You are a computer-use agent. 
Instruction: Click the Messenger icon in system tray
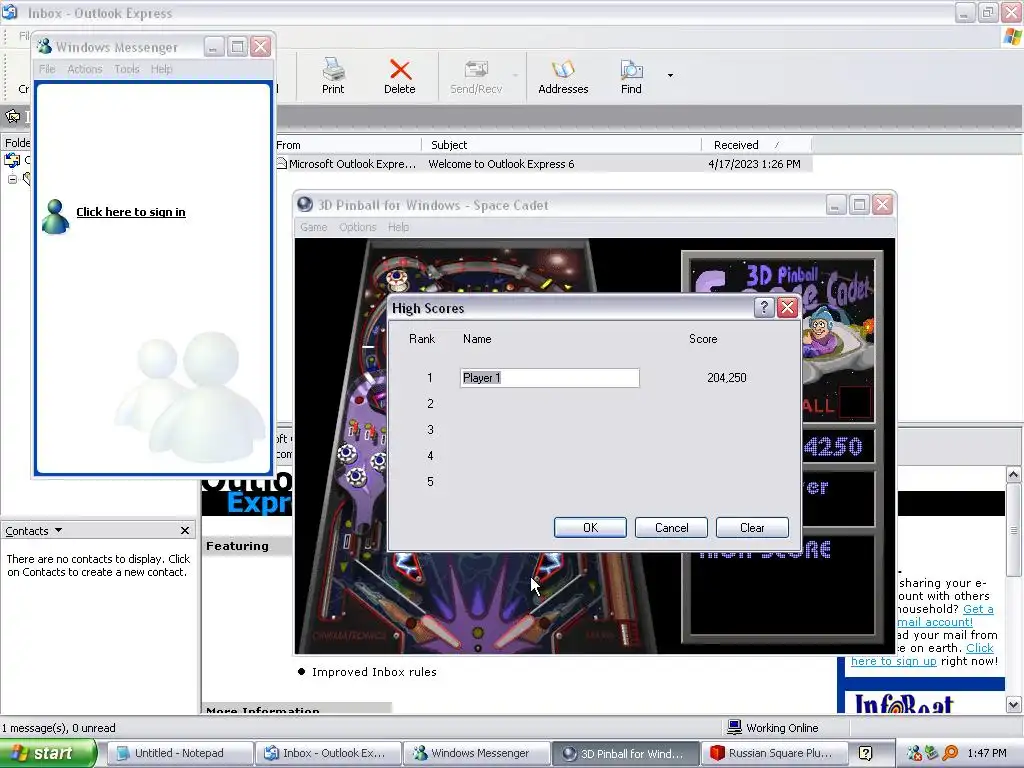pos(914,754)
